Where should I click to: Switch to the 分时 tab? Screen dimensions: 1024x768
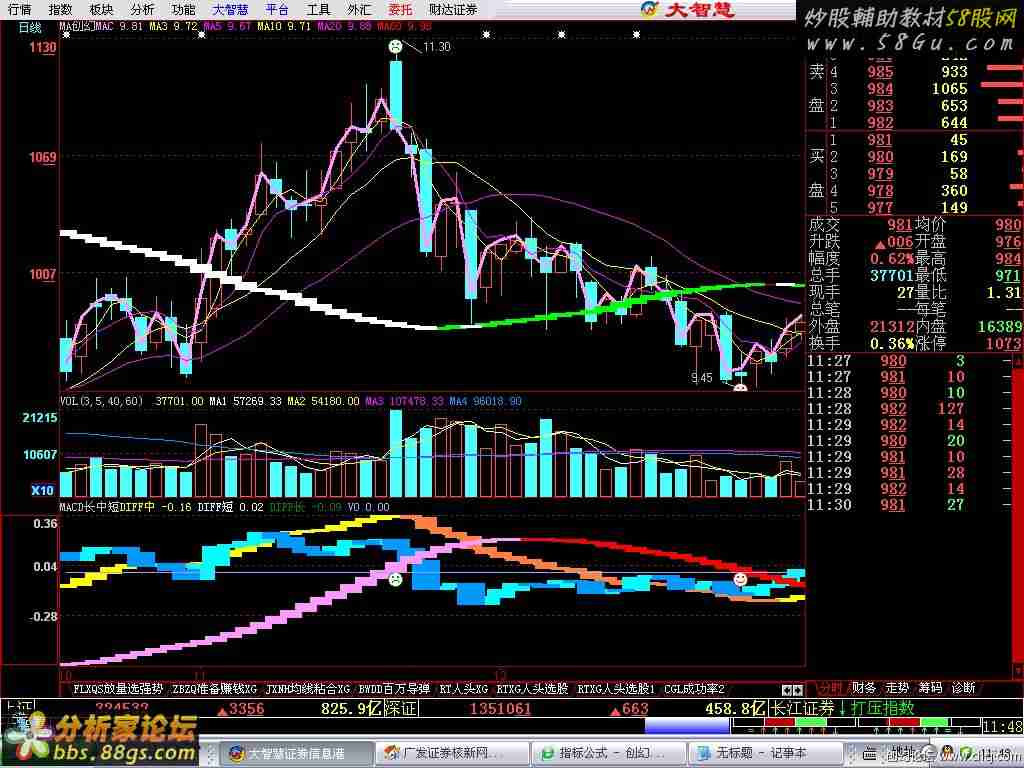coord(830,688)
